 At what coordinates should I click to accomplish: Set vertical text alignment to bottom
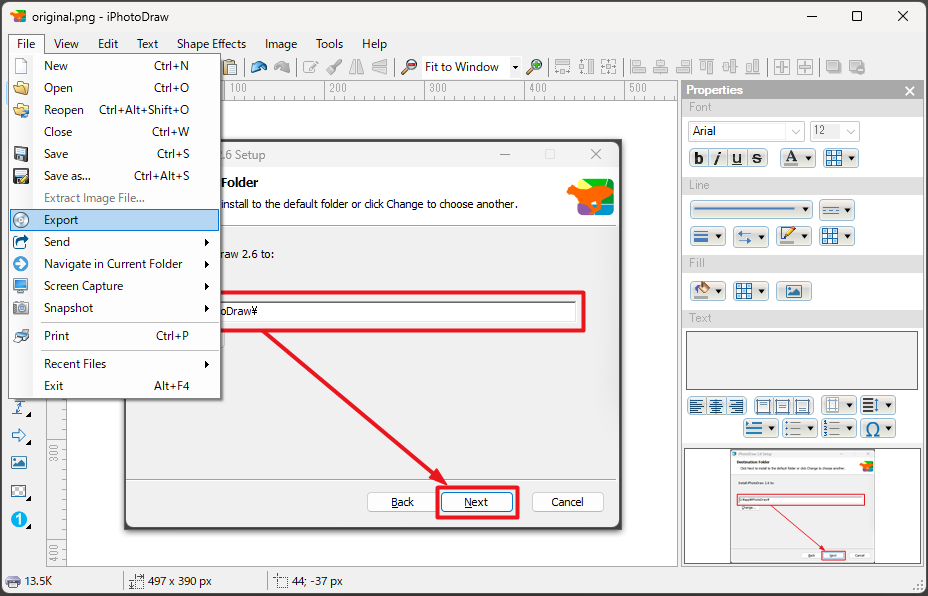[x=803, y=406]
